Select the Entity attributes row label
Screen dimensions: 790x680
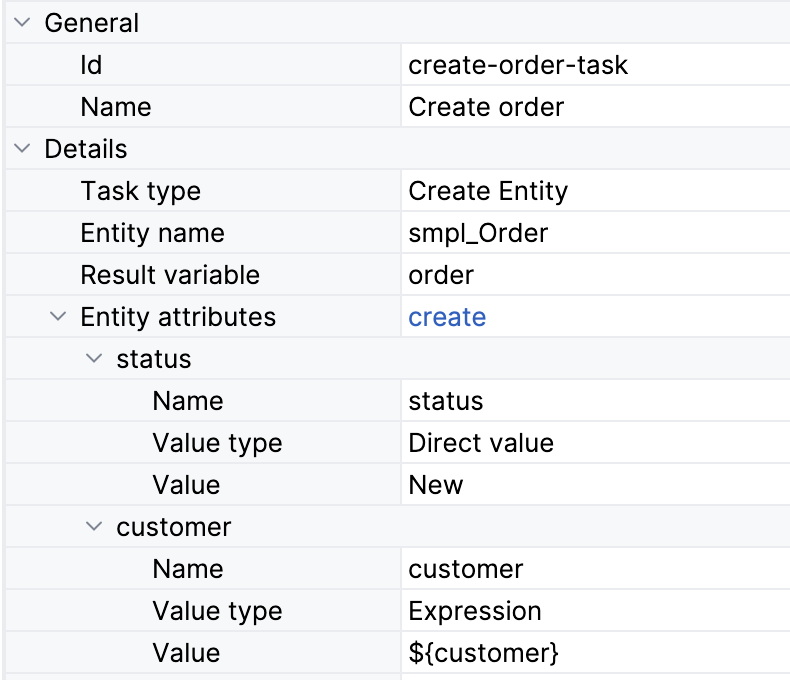point(178,318)
